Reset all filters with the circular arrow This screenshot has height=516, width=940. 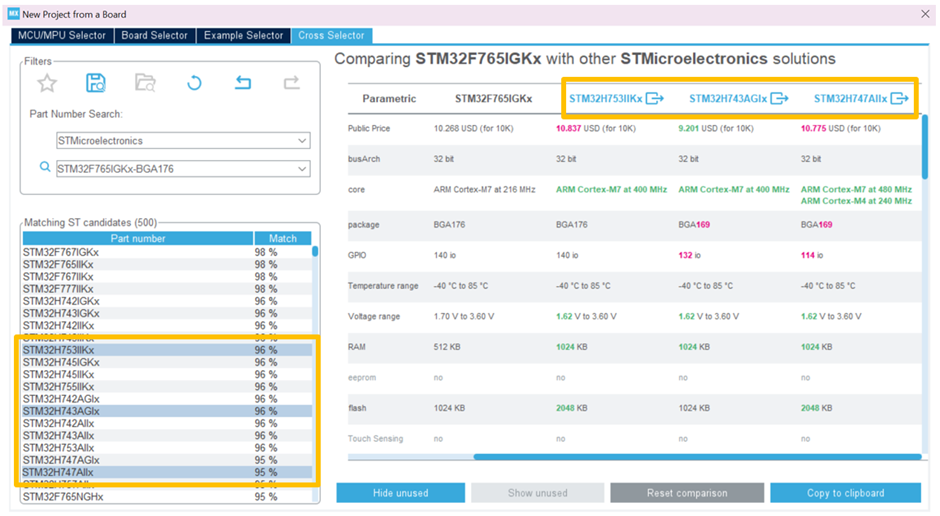coord(194,83)
